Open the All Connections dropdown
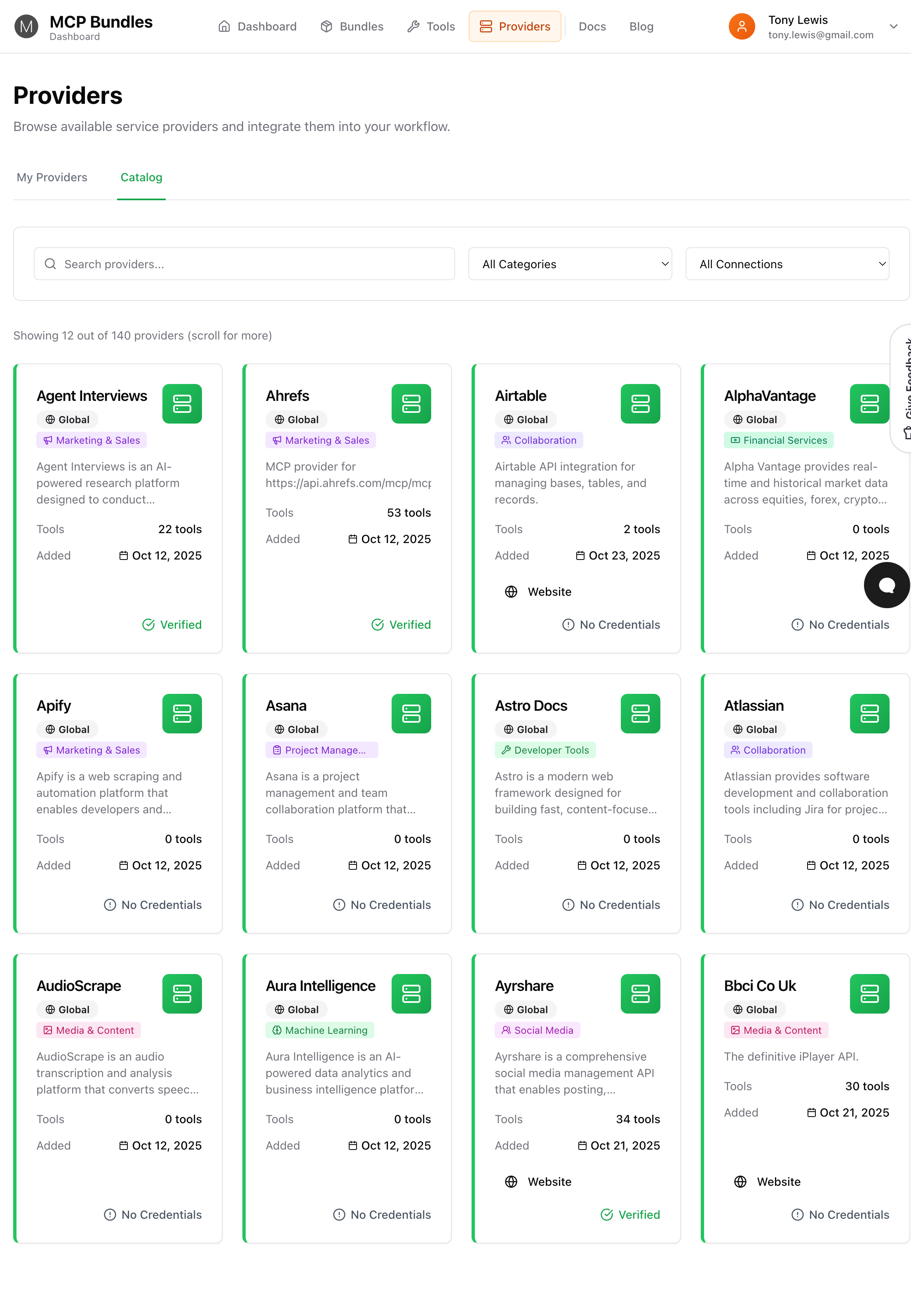This screenshot has height=1316, width=911. click(787, 264)
